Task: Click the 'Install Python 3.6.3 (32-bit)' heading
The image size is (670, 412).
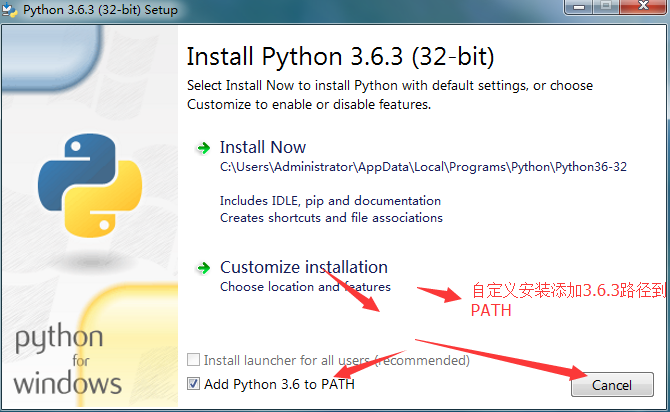Action: [341, 57]
